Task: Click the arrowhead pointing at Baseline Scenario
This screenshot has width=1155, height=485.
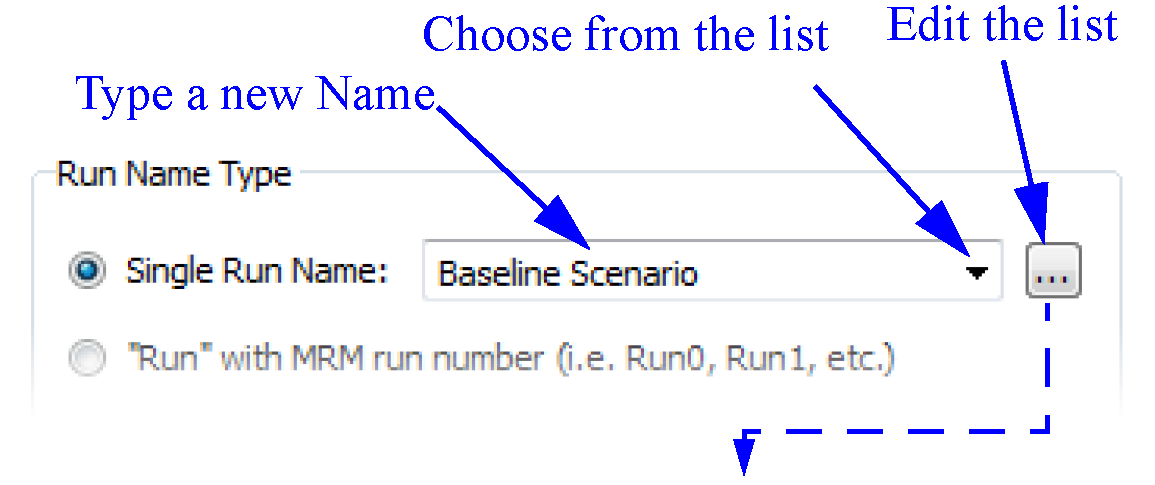Action: click(569, 228)
